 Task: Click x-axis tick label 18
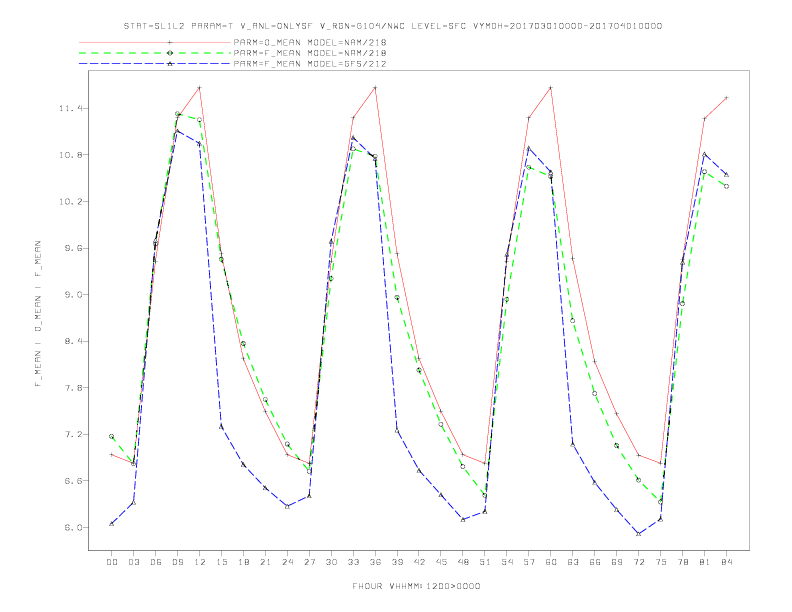pos(243,562)
